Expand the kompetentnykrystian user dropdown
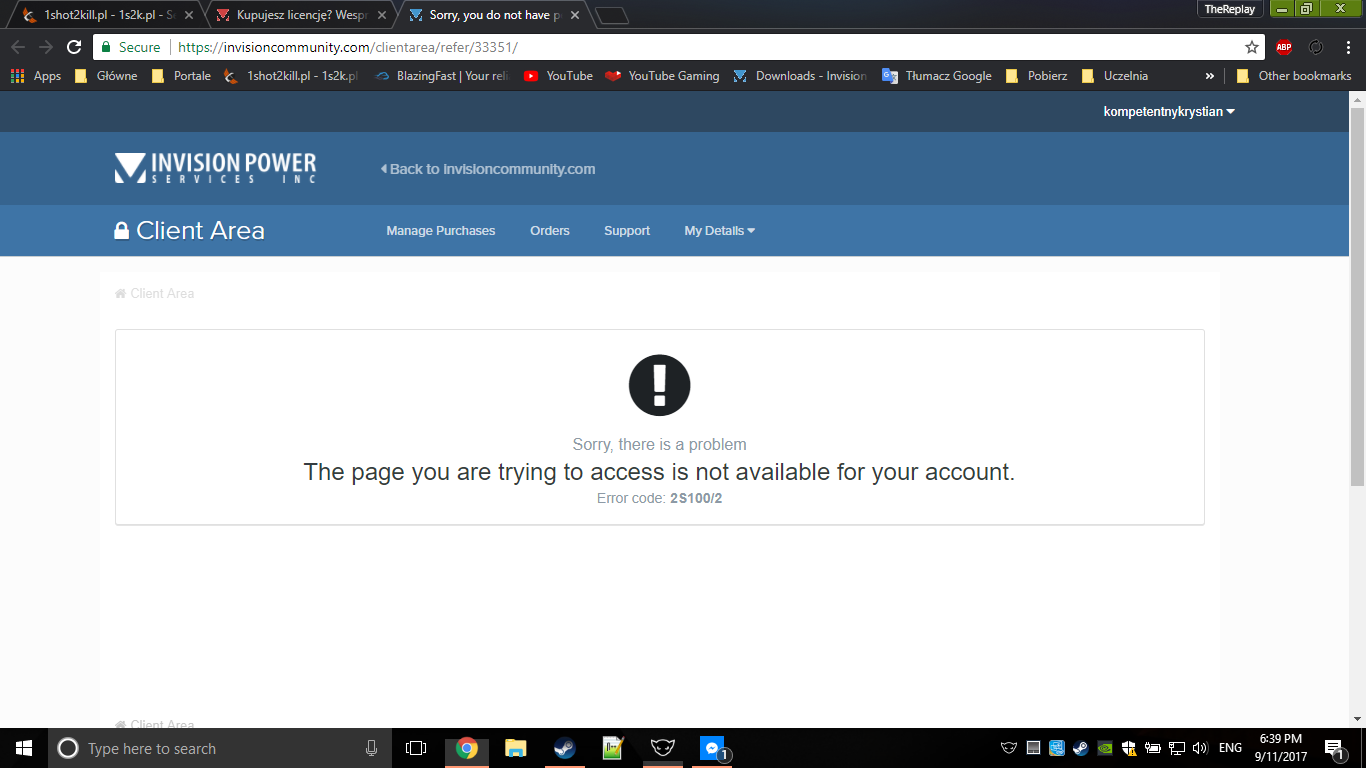1366x768 pixels. pos(1168,112)
